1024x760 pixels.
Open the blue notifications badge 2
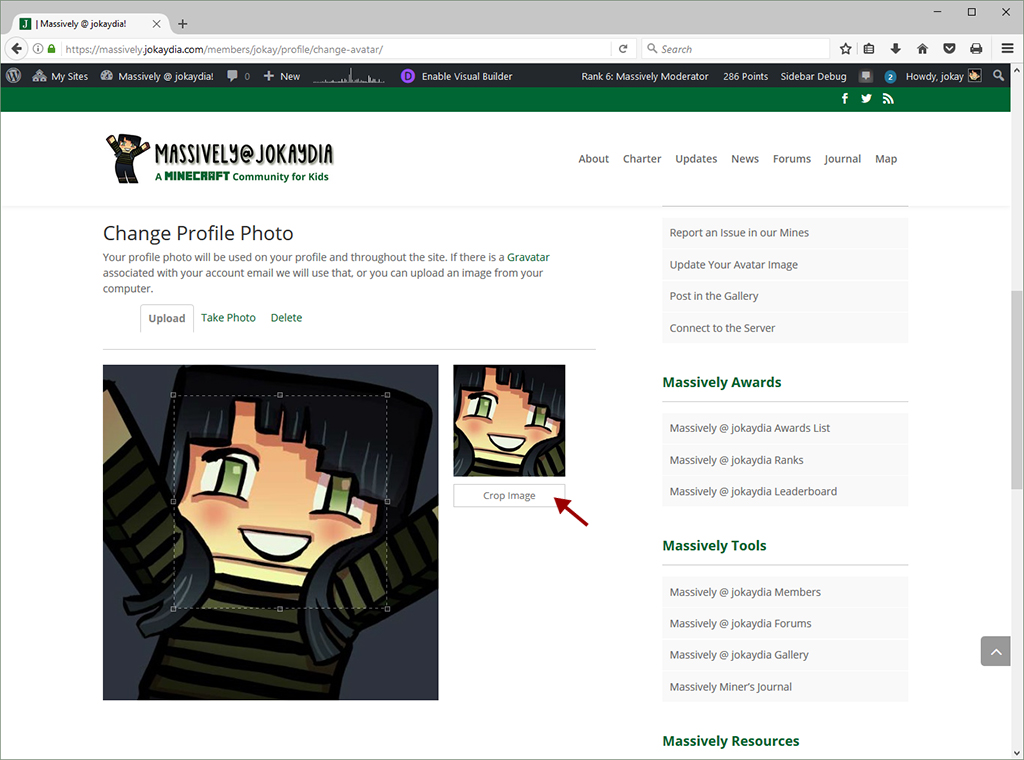pos(890,76)
